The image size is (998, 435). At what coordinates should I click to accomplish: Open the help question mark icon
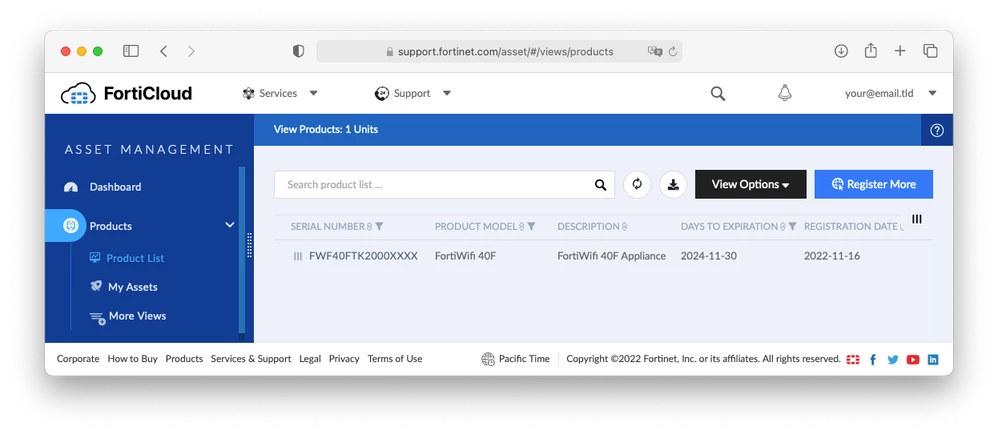[x=937, y=130]
